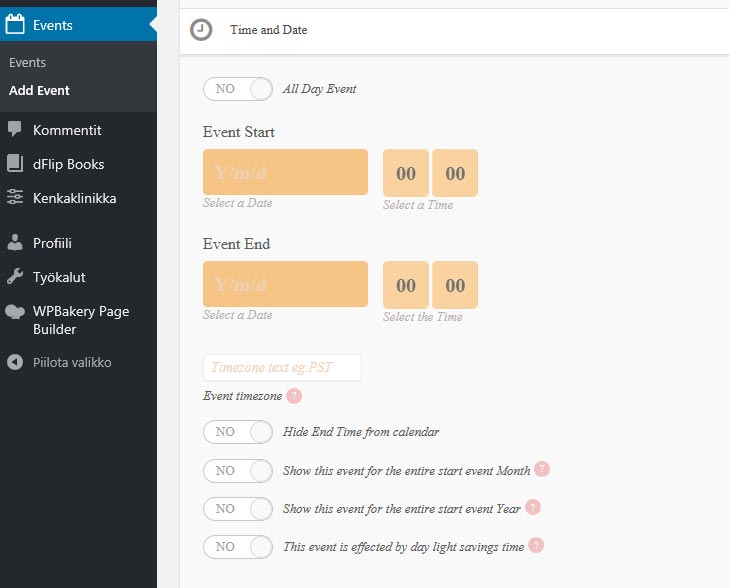Click the Työkalut wrench icon
This screenshot has height=588, width=729.
(x=15, y=277)
